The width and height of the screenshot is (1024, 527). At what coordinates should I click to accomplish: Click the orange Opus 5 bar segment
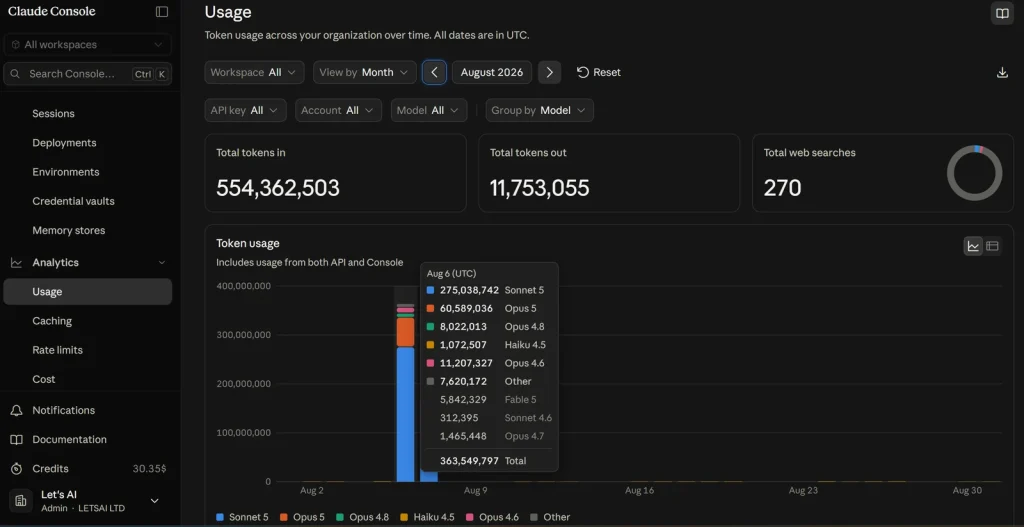[406, 332]
